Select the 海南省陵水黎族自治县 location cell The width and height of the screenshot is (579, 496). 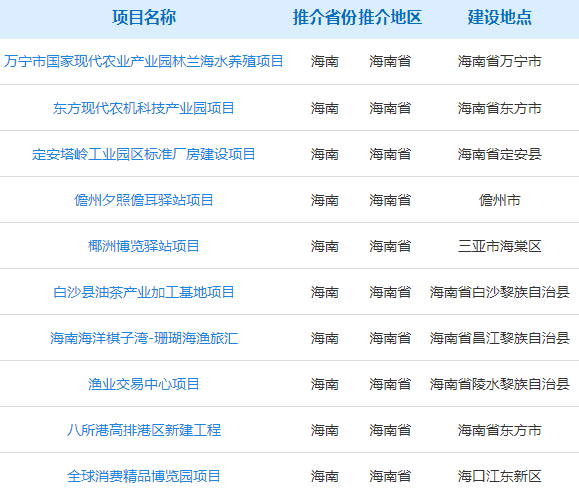tap(500, 384)
